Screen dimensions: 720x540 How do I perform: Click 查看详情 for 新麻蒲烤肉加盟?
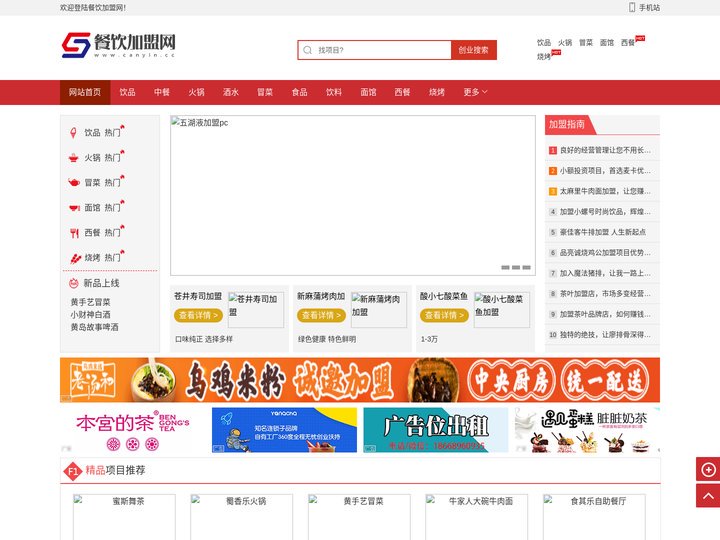[321, 315]
